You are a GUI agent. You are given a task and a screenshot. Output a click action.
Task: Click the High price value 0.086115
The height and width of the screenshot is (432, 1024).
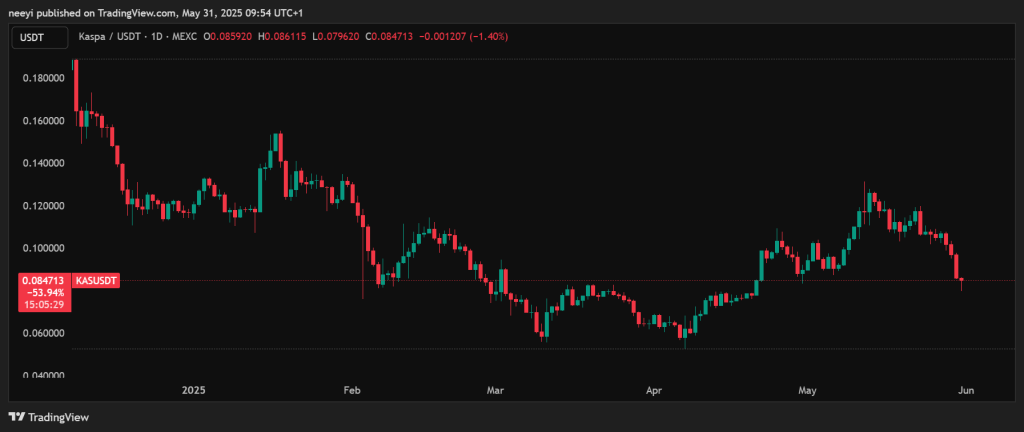click(x=285, y=37)
